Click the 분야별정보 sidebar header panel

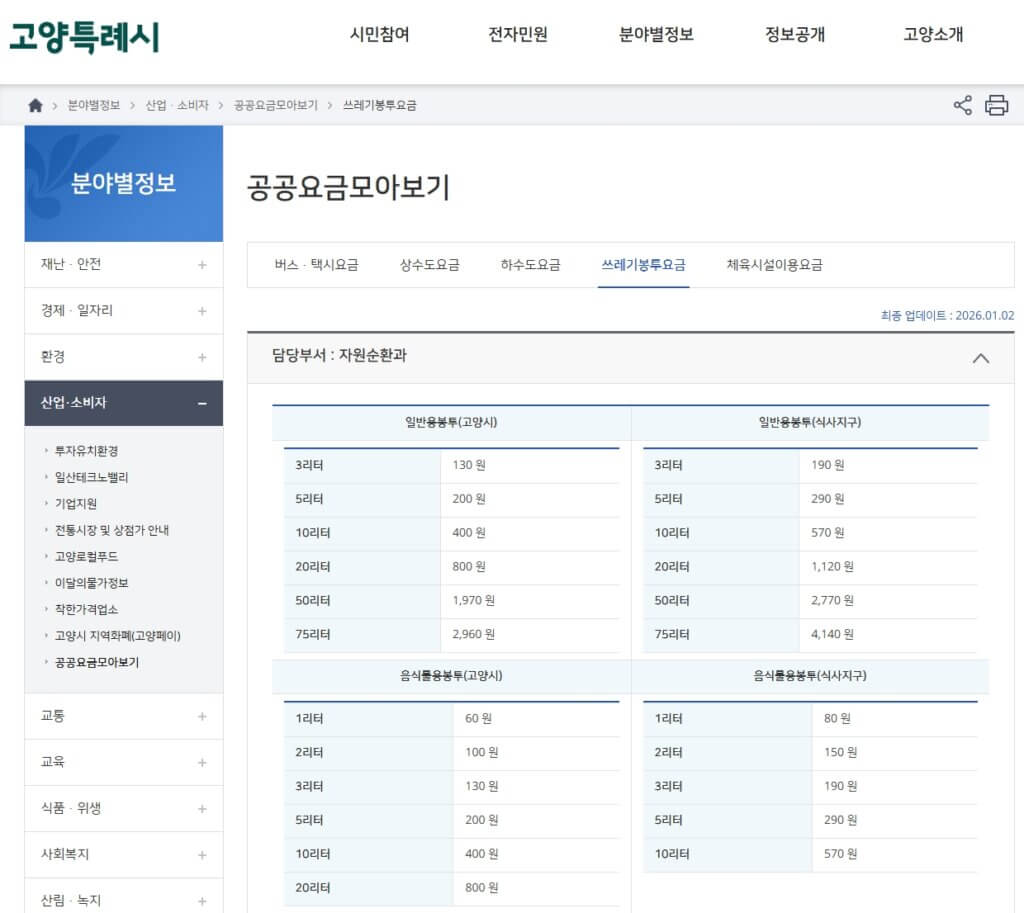(x=122, y=185)
